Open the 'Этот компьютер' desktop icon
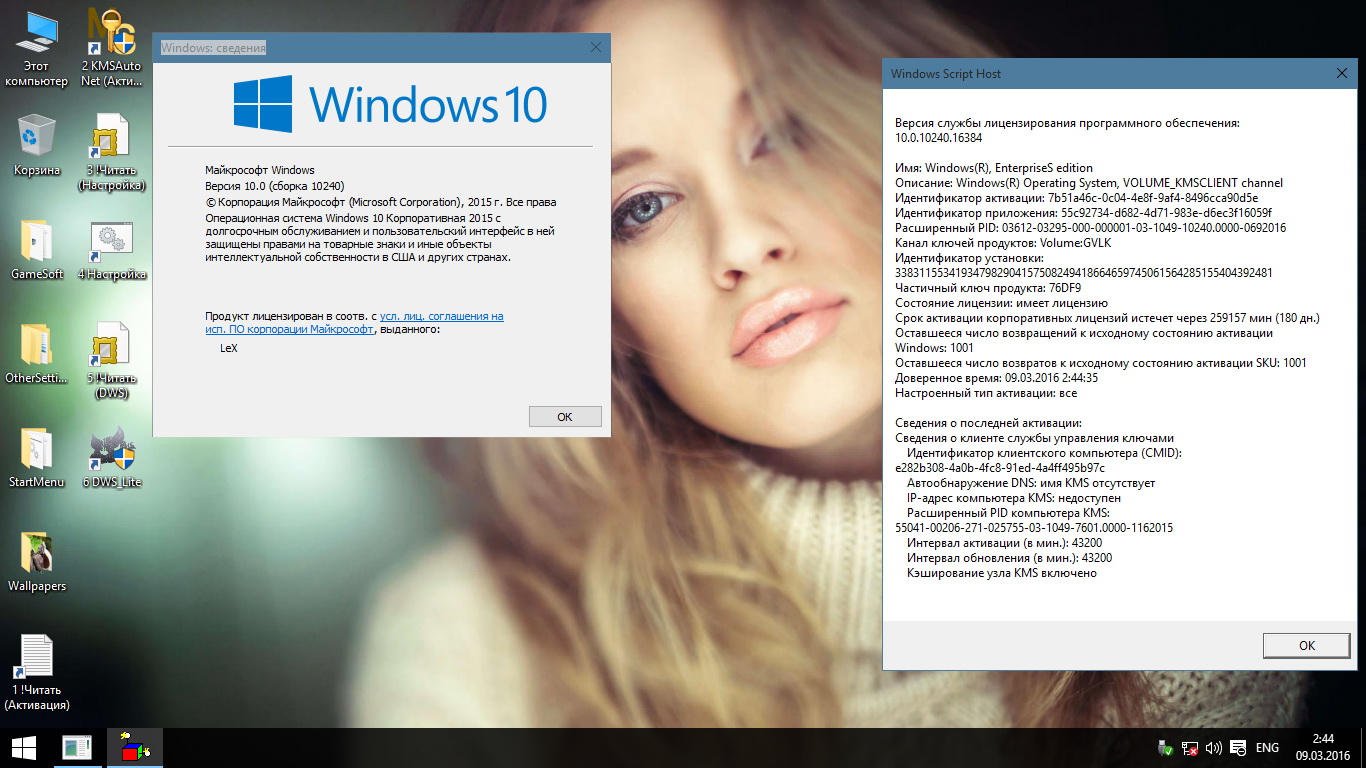The width and height of the screenshot is (1366, 768). (x=36, y=35)
